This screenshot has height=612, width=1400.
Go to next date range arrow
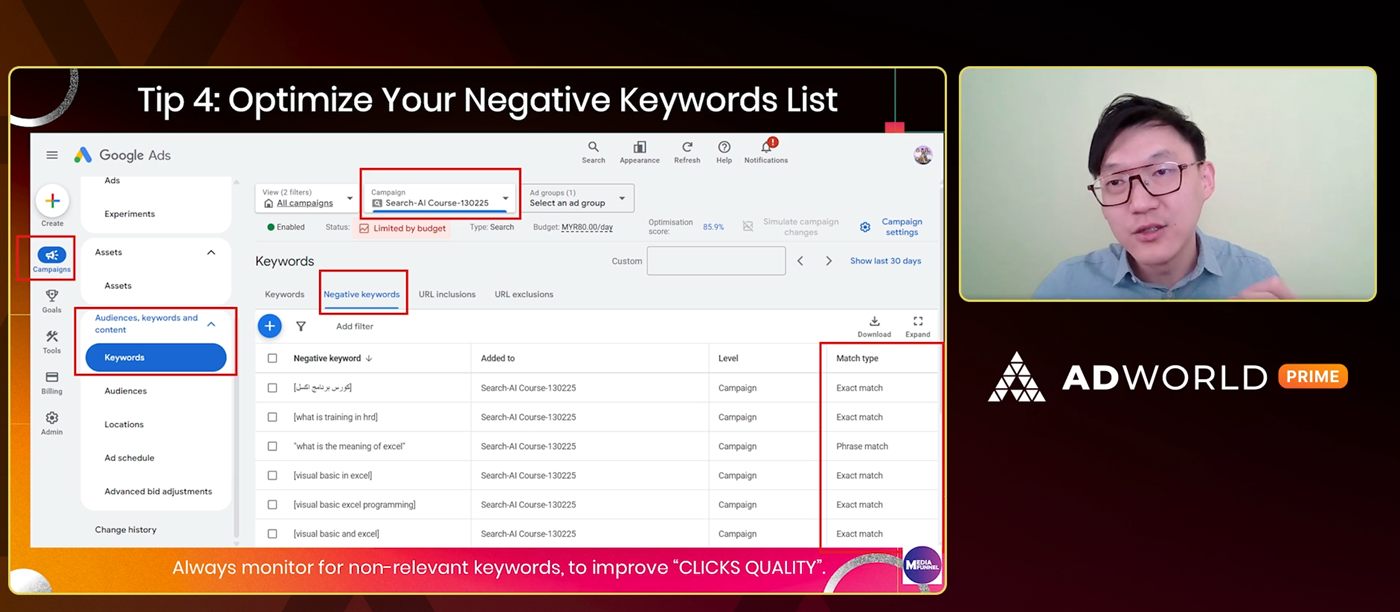click(x=829, y=261)
